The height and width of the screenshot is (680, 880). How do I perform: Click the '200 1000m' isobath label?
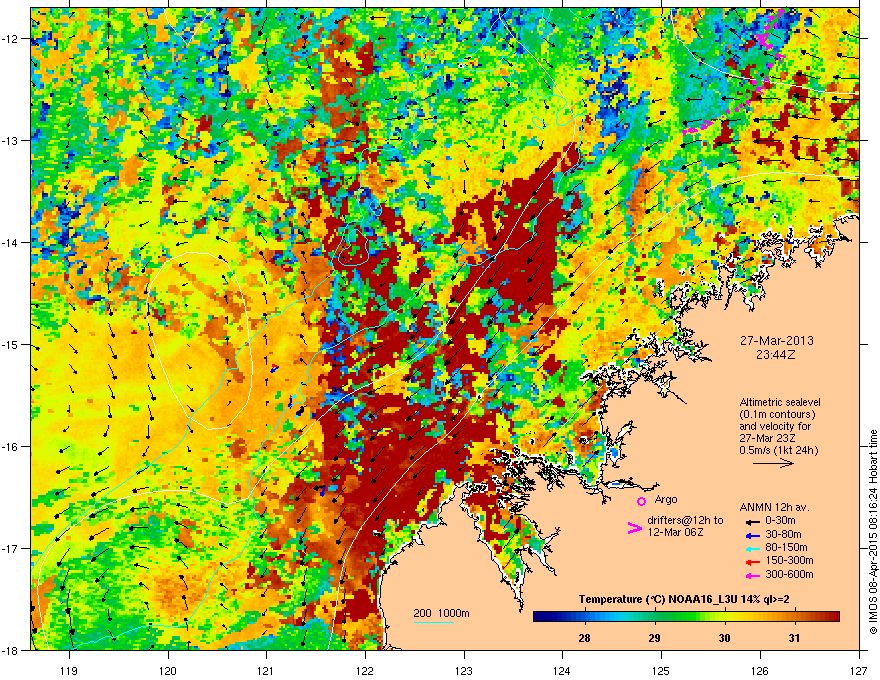(441, 613)
